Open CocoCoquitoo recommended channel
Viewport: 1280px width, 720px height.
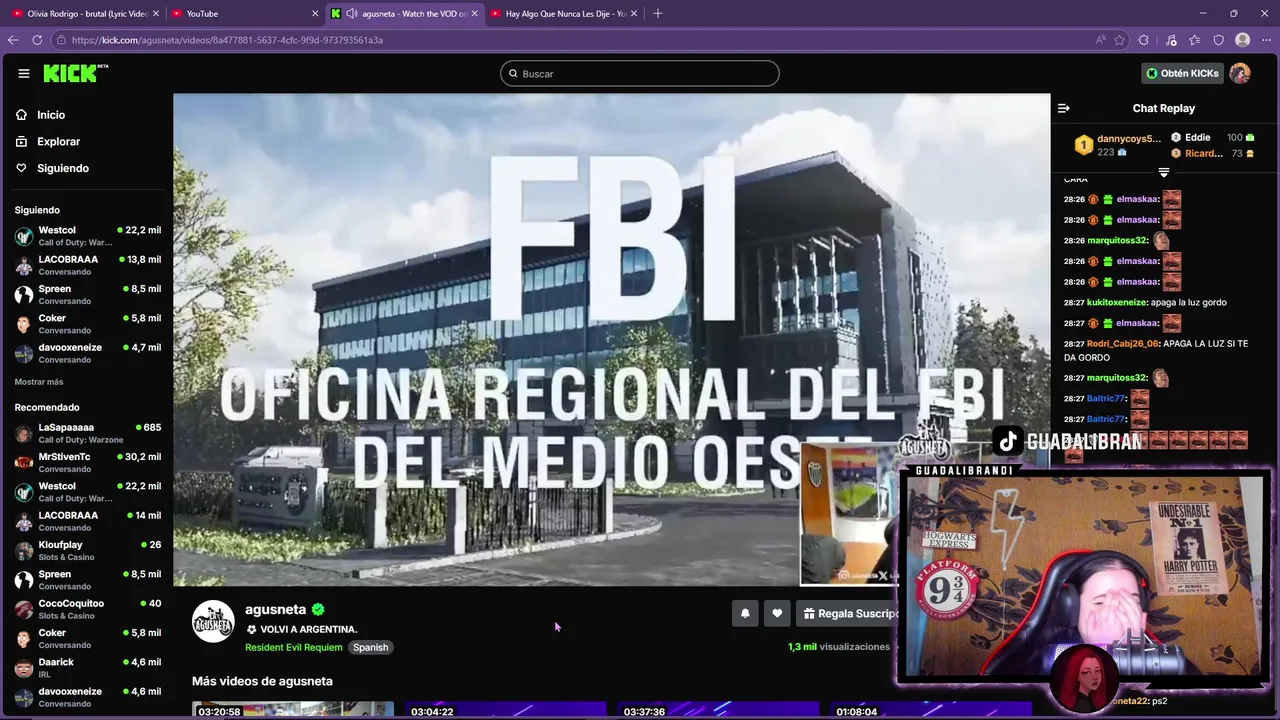88,609
